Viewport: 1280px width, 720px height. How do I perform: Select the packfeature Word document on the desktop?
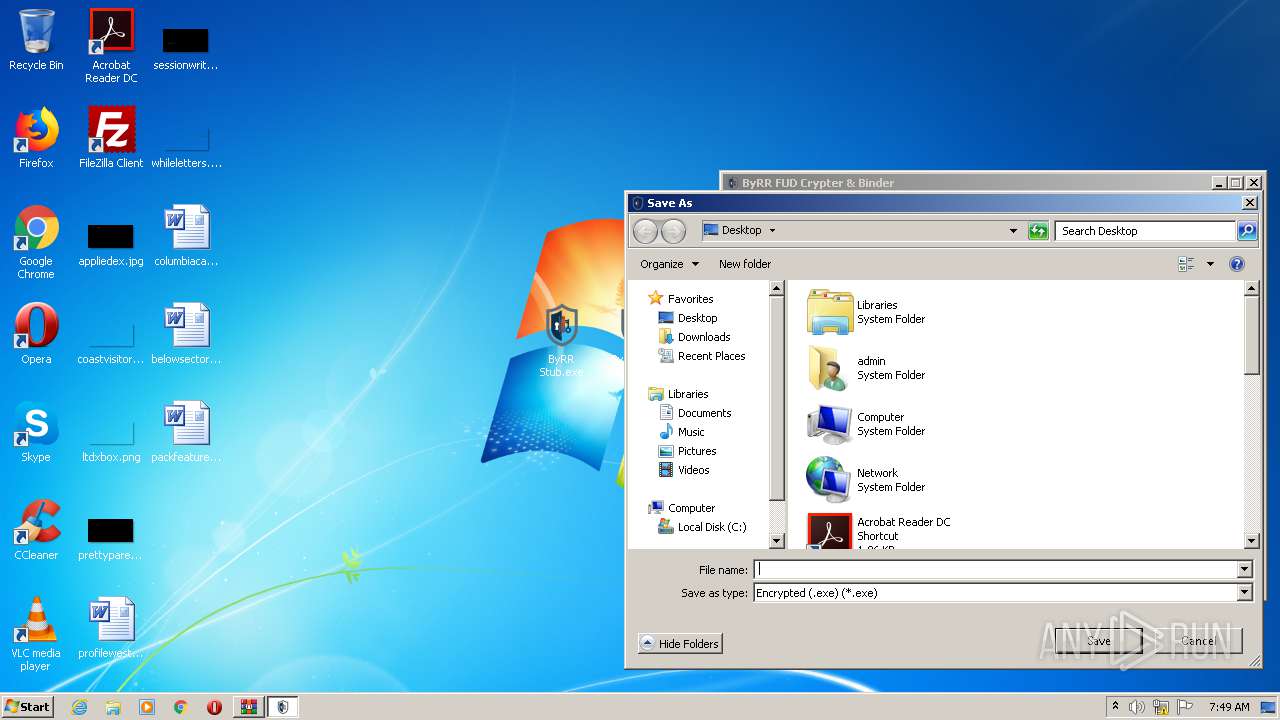coord(186,432)
